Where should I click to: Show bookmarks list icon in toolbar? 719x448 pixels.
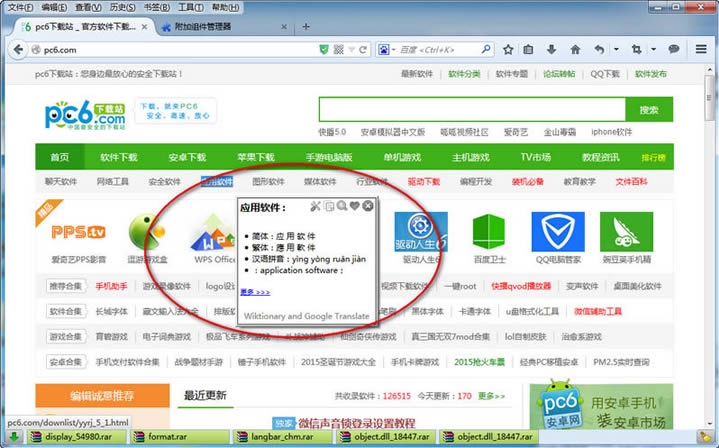coord(528,49)
